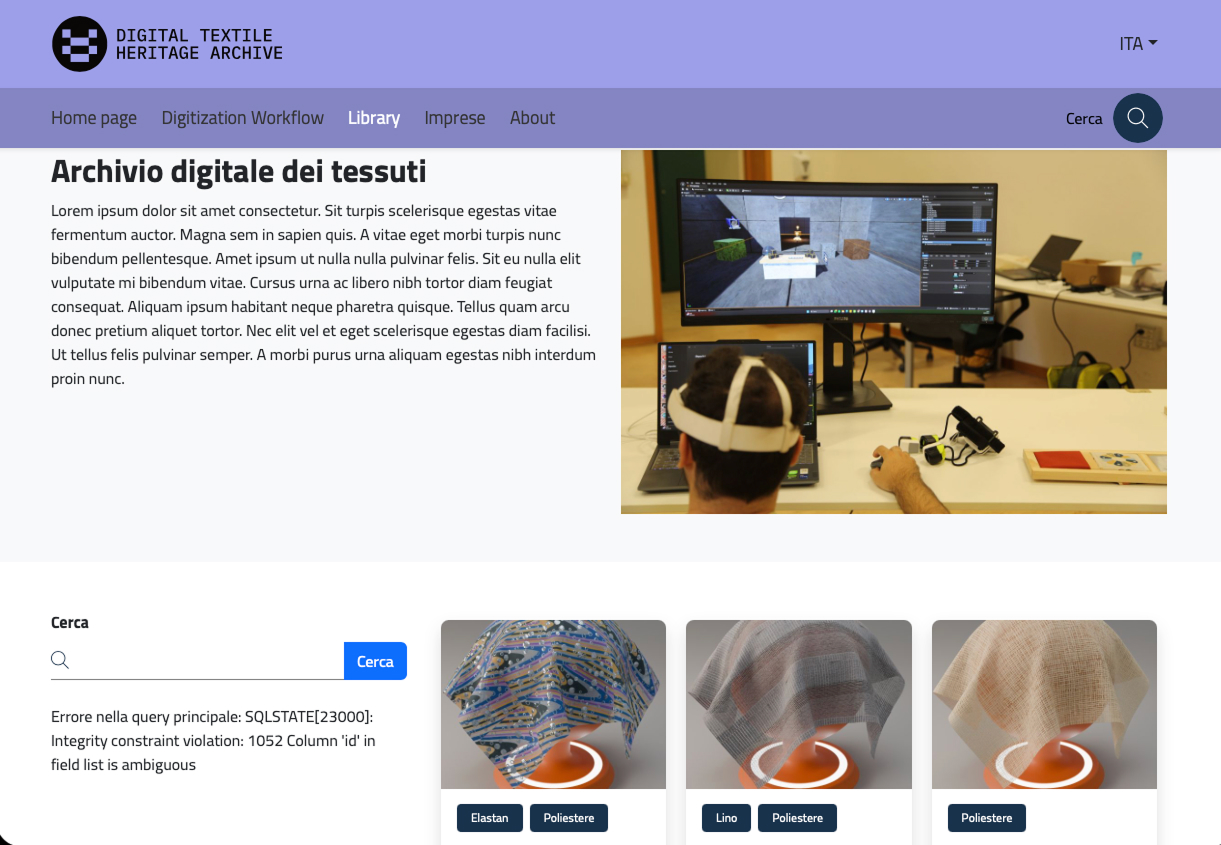Click Poliestere tag on the first card
The width and height of the screenshot is (1221, 845).
tap(568, 818)
